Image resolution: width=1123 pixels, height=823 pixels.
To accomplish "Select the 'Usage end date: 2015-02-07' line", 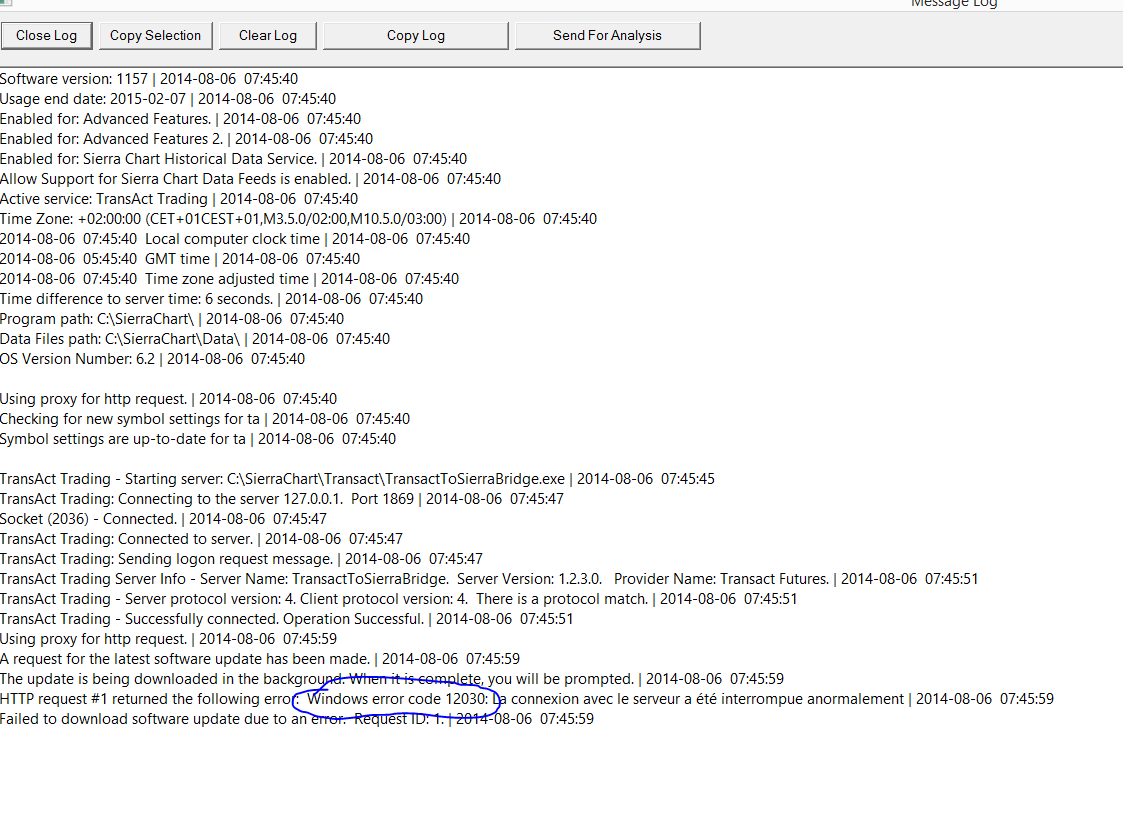I will pyautogui.click(x=168, y=99).
